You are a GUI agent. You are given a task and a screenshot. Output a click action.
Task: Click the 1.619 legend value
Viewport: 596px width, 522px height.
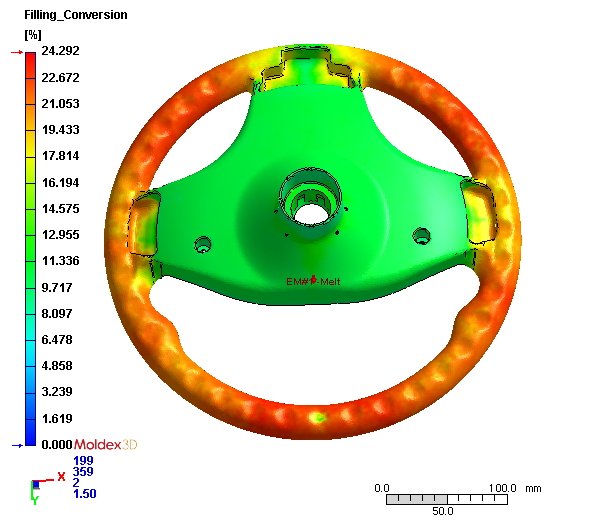[x=57, y=418]
